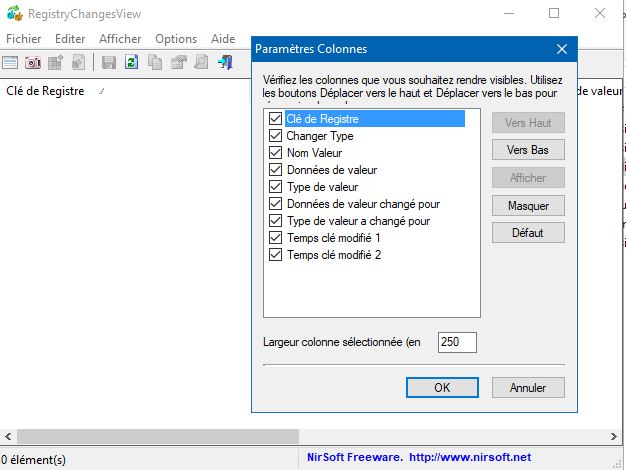The image size is (626, 470).
Task: Click the grayed .reg file export icon
Action: pos(78,63)
